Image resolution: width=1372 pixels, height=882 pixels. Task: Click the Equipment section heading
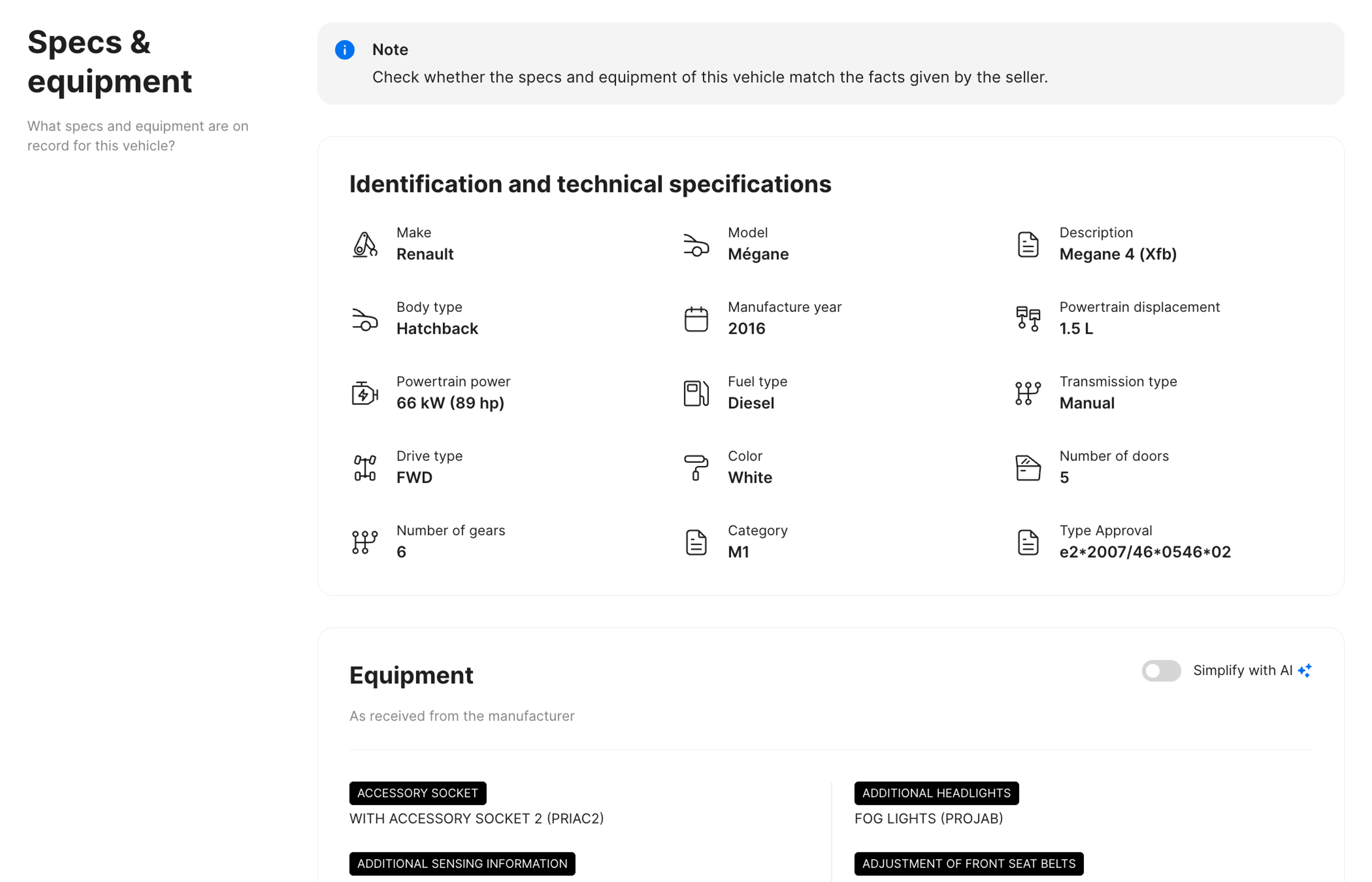click(x=411, y=675)
